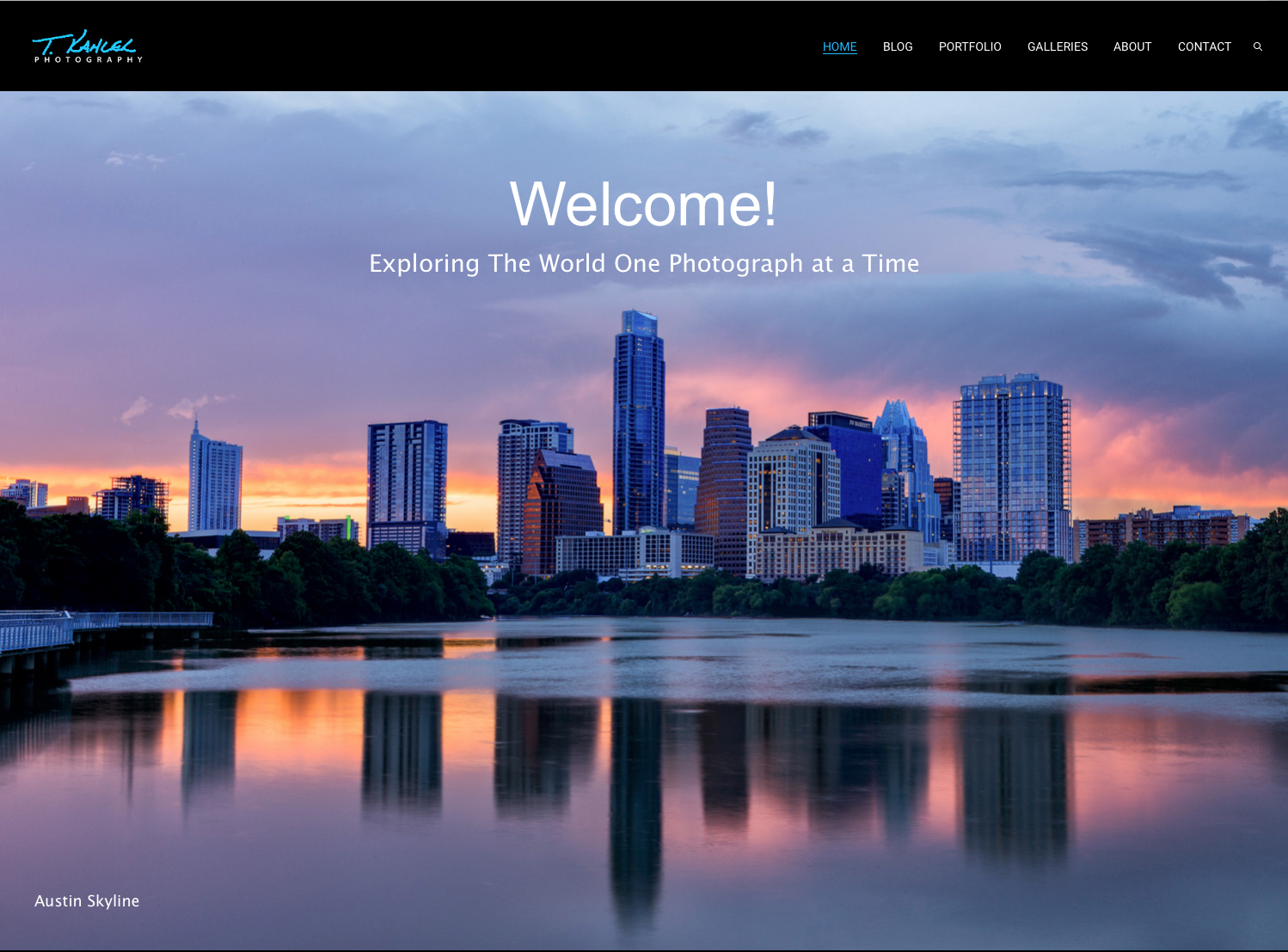The image size is (1288, 952).
Task: Go to the HOME page
Action: pyautogui.click(x=839, y=46)
